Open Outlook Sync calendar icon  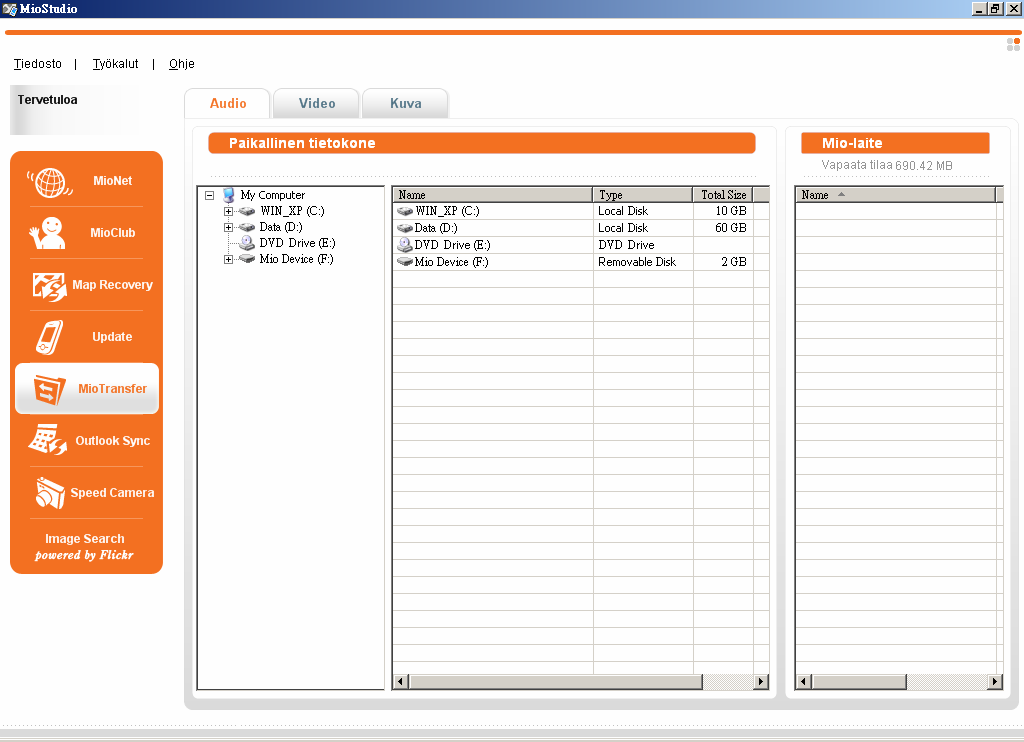[x=48, y=440]
